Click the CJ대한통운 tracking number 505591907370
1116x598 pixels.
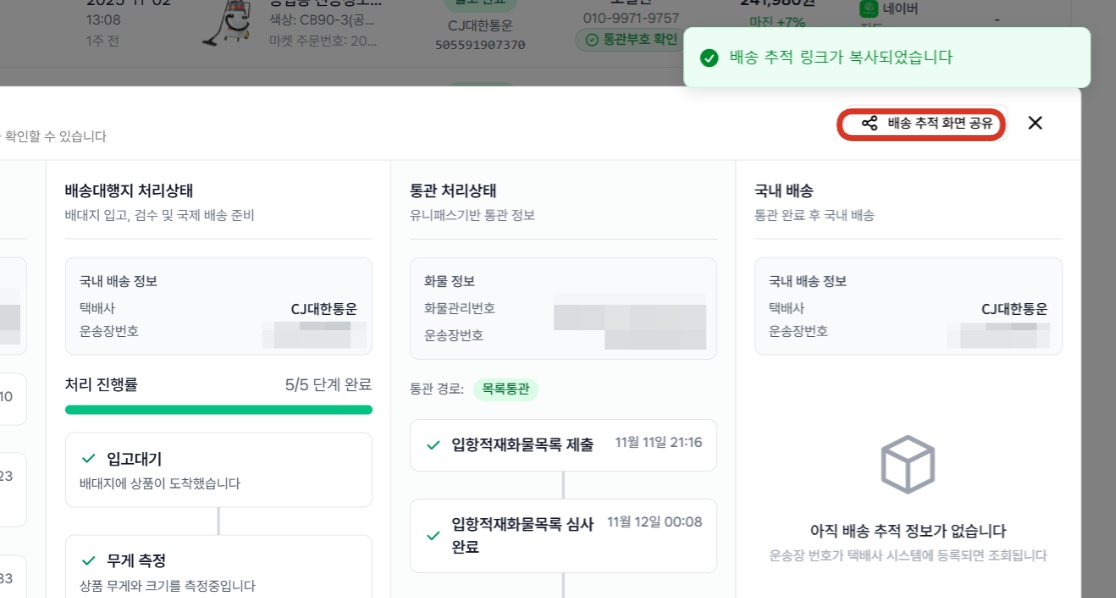(x=480, y=45)
